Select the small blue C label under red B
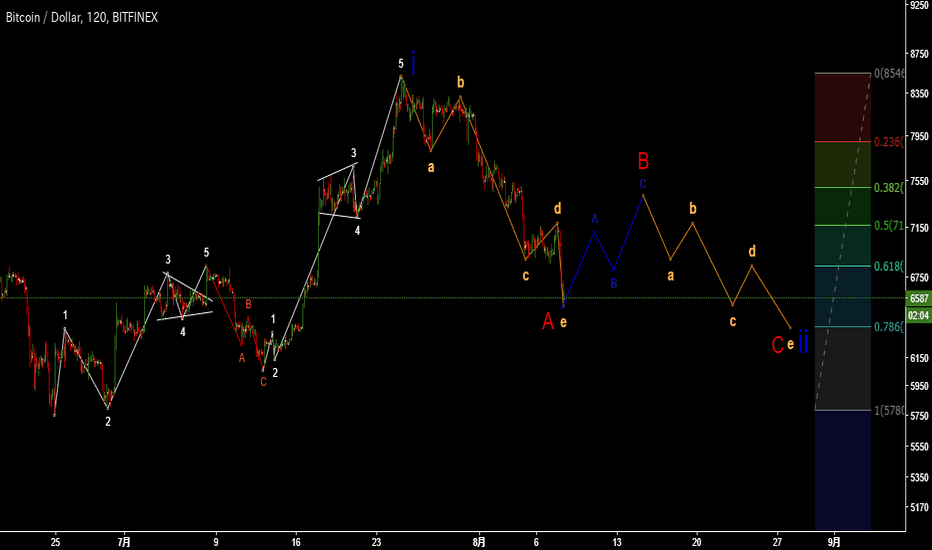This screenshot has width=932, height=550. (643, 184)
